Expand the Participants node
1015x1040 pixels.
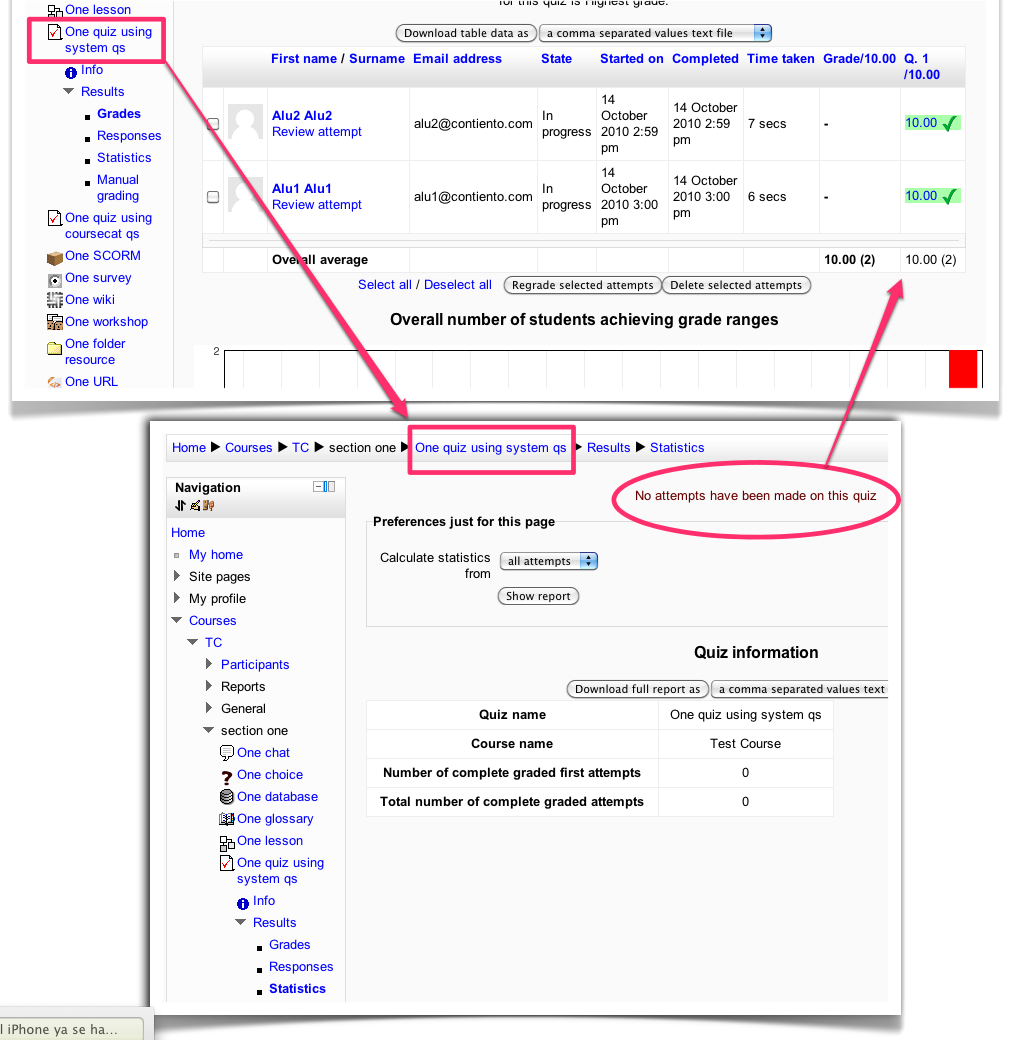(208, 664)
